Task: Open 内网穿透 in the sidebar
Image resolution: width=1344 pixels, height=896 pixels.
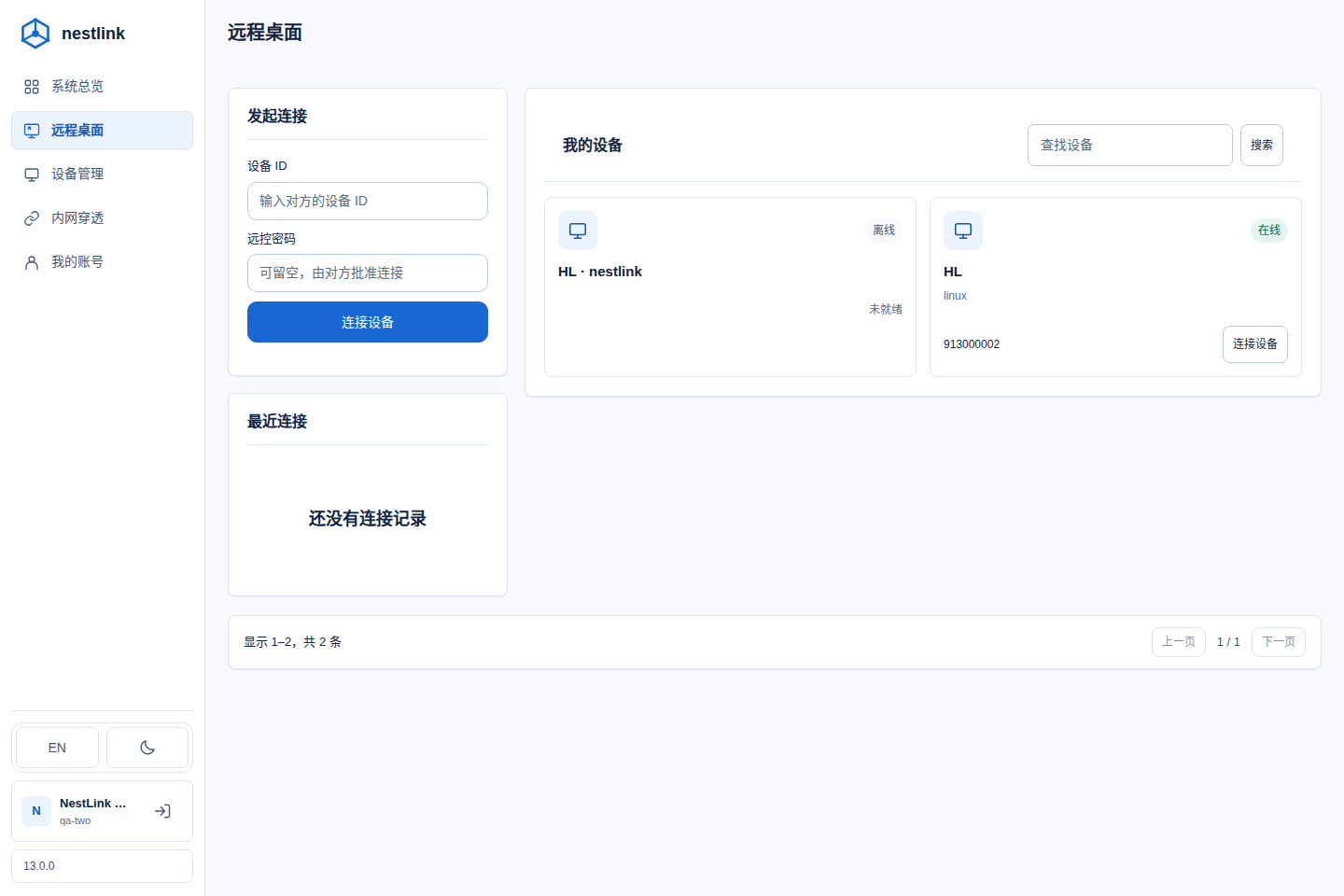Action: pyautogui.click(x=102, y=218)
